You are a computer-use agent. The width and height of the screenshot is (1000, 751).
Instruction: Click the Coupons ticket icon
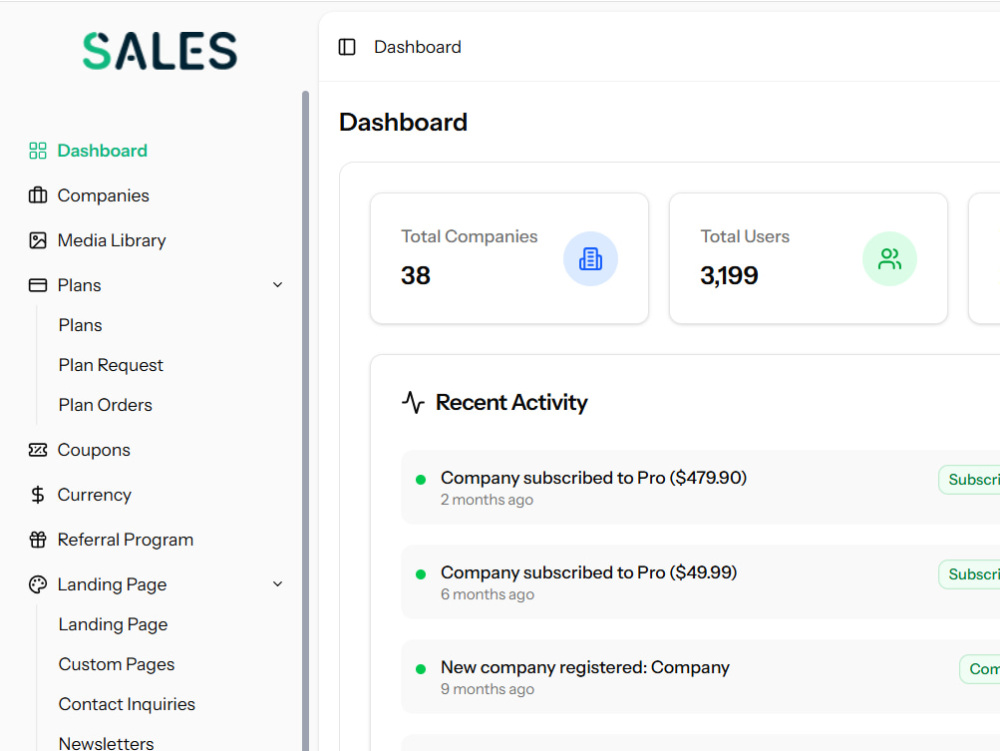pyautogui.click(x=38, y=450)
